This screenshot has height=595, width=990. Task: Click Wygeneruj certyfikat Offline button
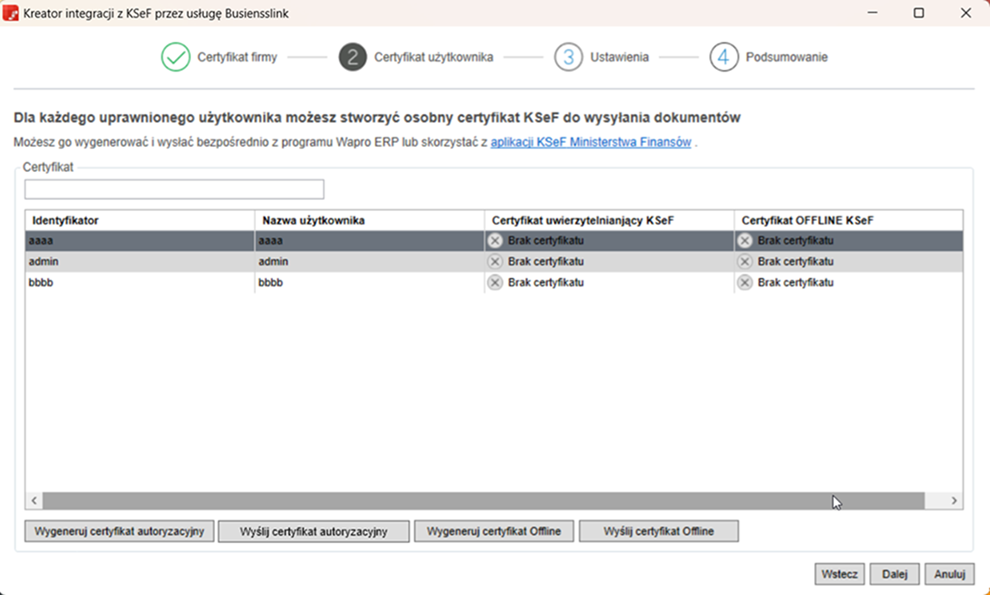point(494,531)
